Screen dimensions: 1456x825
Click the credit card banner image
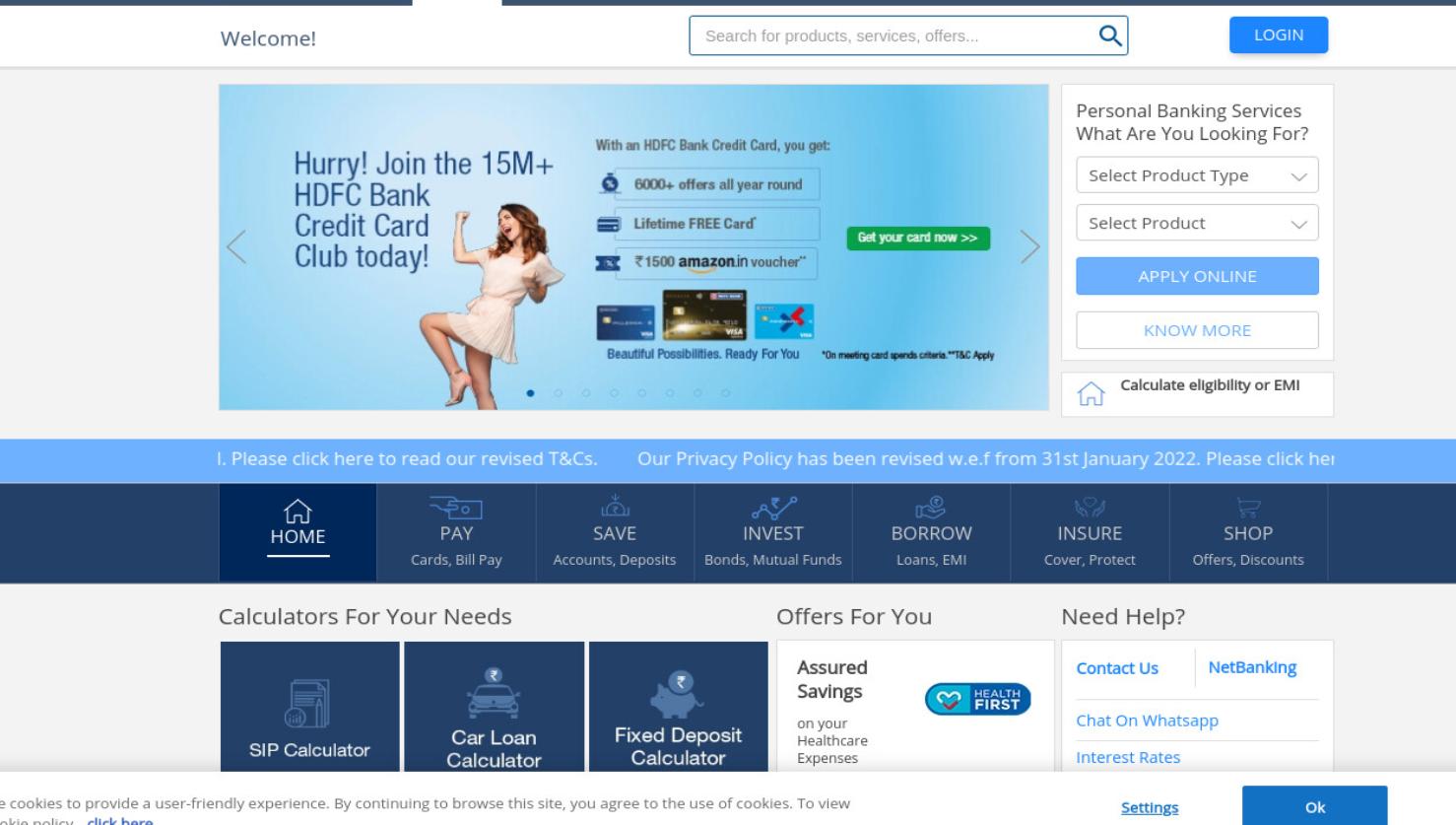click(633, 246)
